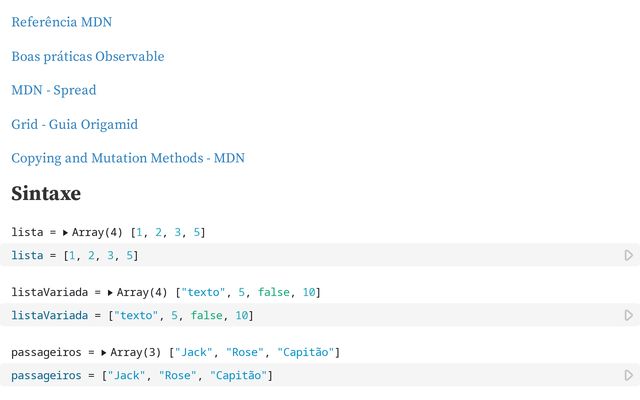The height and width of the screenshot is (400, 640).
Task: Run the lista cell play icon
Action: pos(628,256)
